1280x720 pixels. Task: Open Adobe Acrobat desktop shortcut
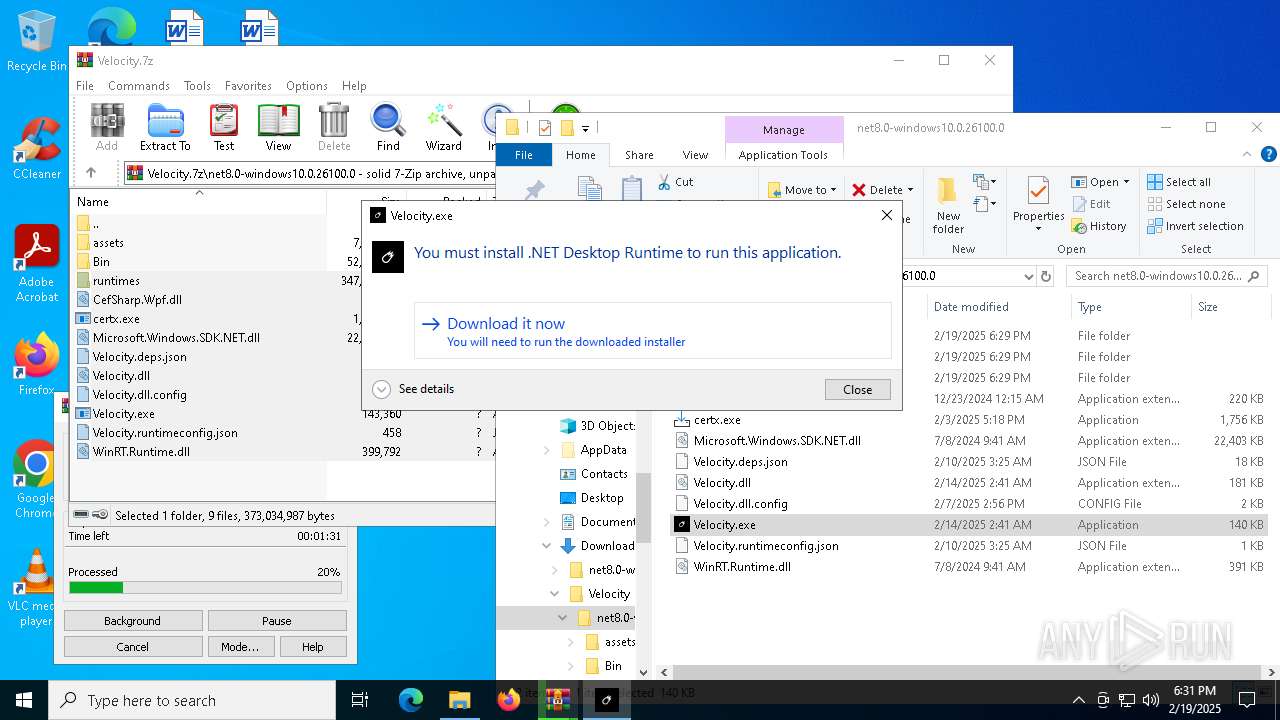pyautogui.click(x=37, y=264)
